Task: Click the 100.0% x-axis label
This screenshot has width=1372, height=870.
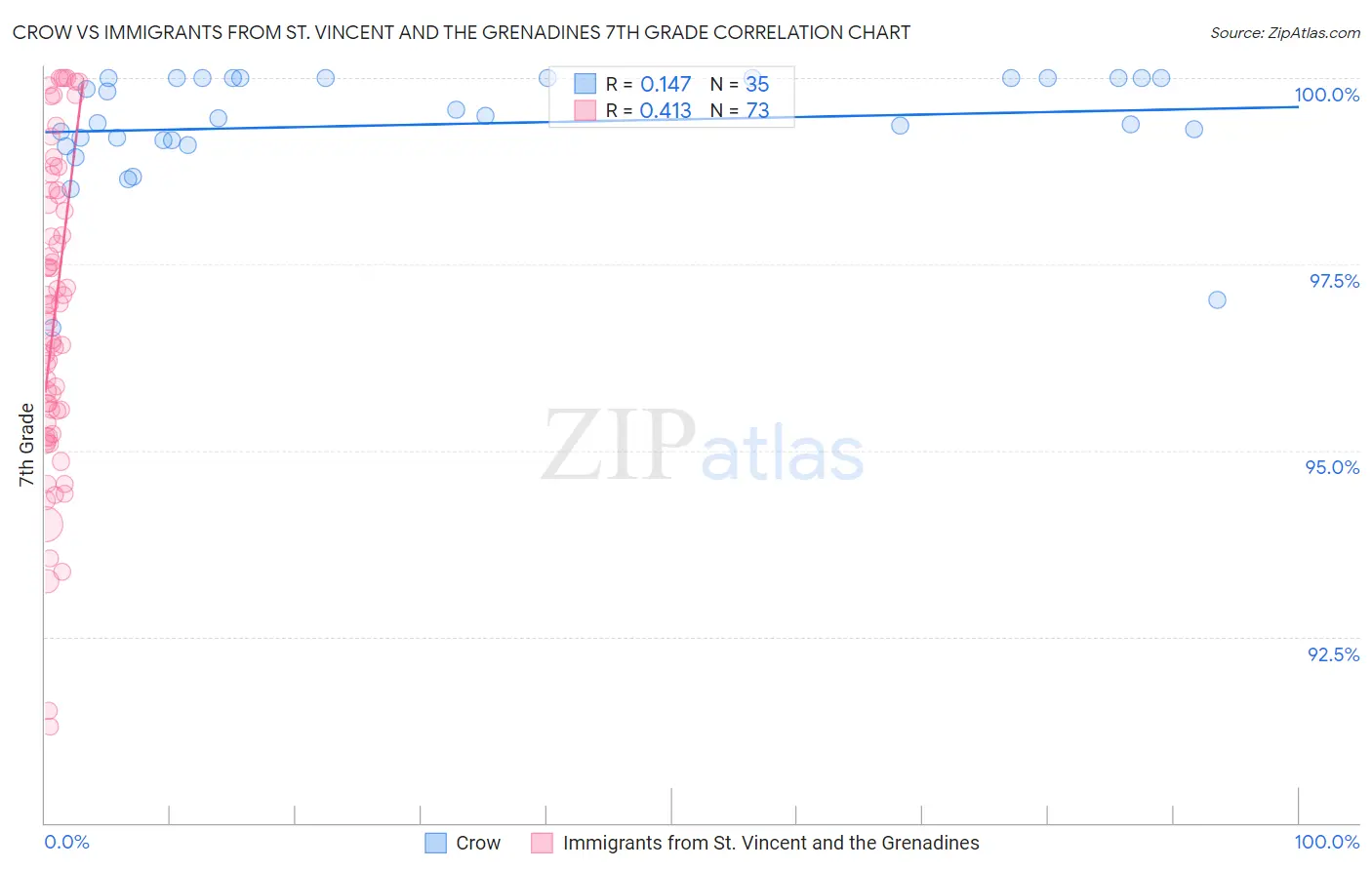Action: [1326, 842]
